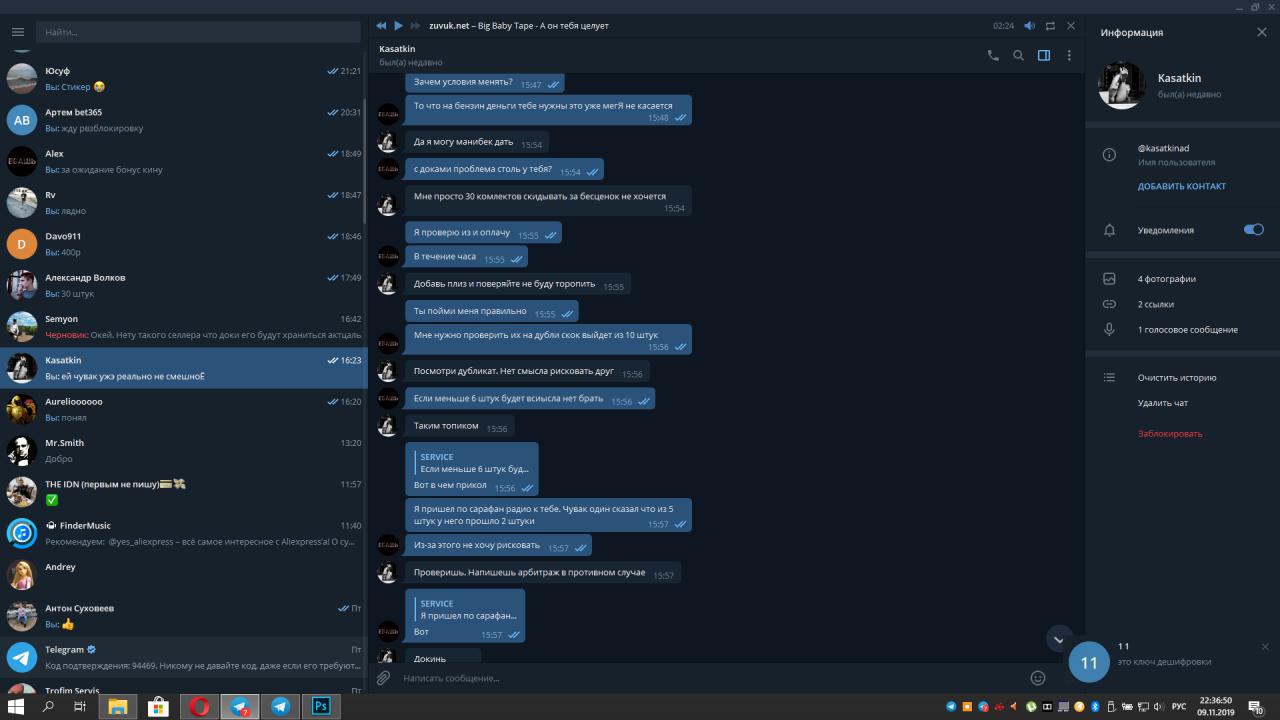Click the ДОБАВИТЬ КОНТАКТ link
This screenshot has height=720, width=1280.
pos(1181,186)
